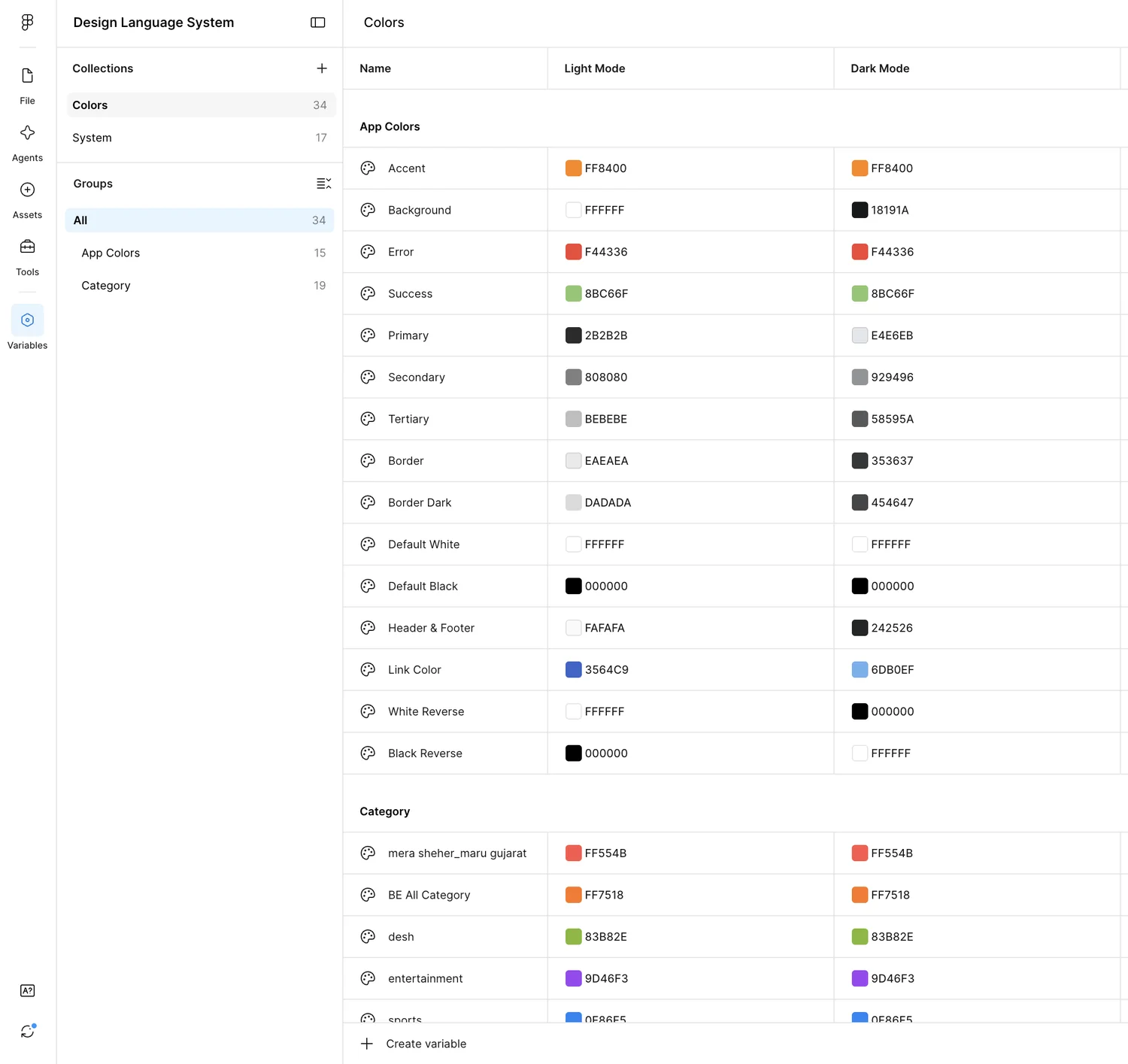The width and height of the screenshot is (1128, 1064).
Task: Click the Header & Footer variable name
Action: tap(431, 628)
